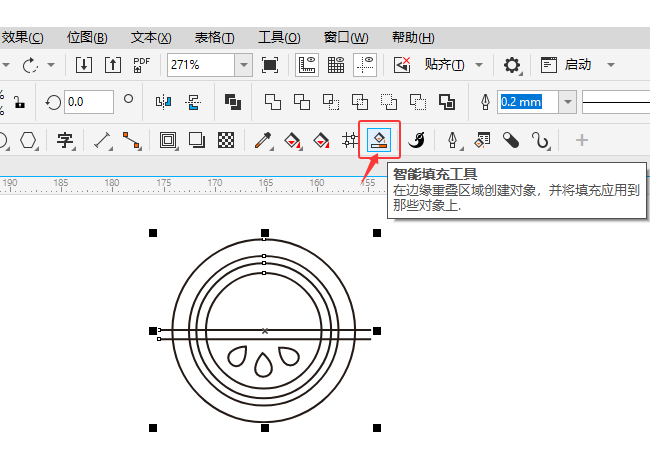Click the rotation angle field 0.0
Image resolution: width=650 pixels, height=470 pixels.
(89, 102)
